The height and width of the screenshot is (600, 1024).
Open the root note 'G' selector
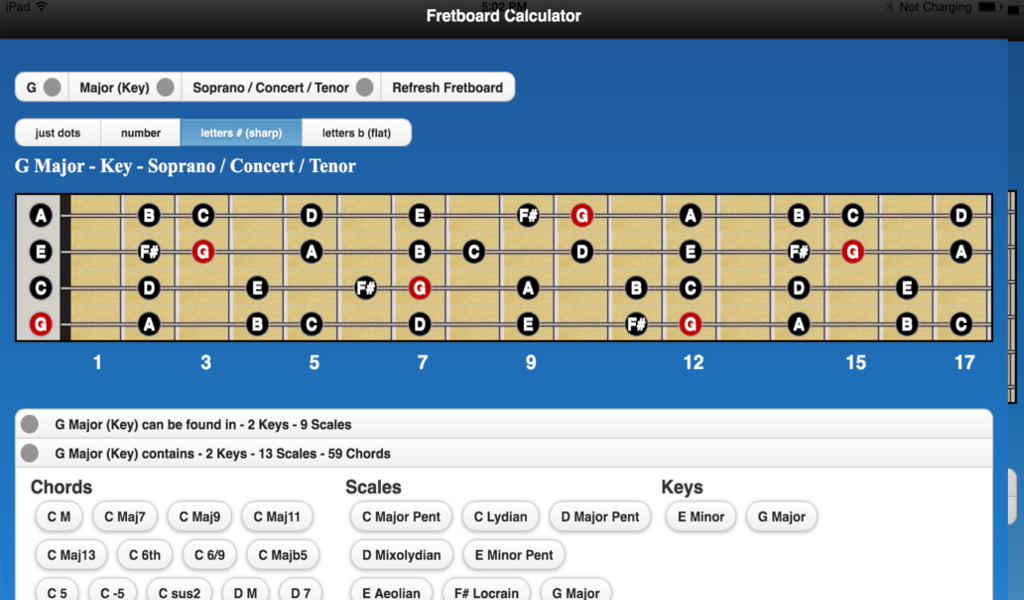40,87
